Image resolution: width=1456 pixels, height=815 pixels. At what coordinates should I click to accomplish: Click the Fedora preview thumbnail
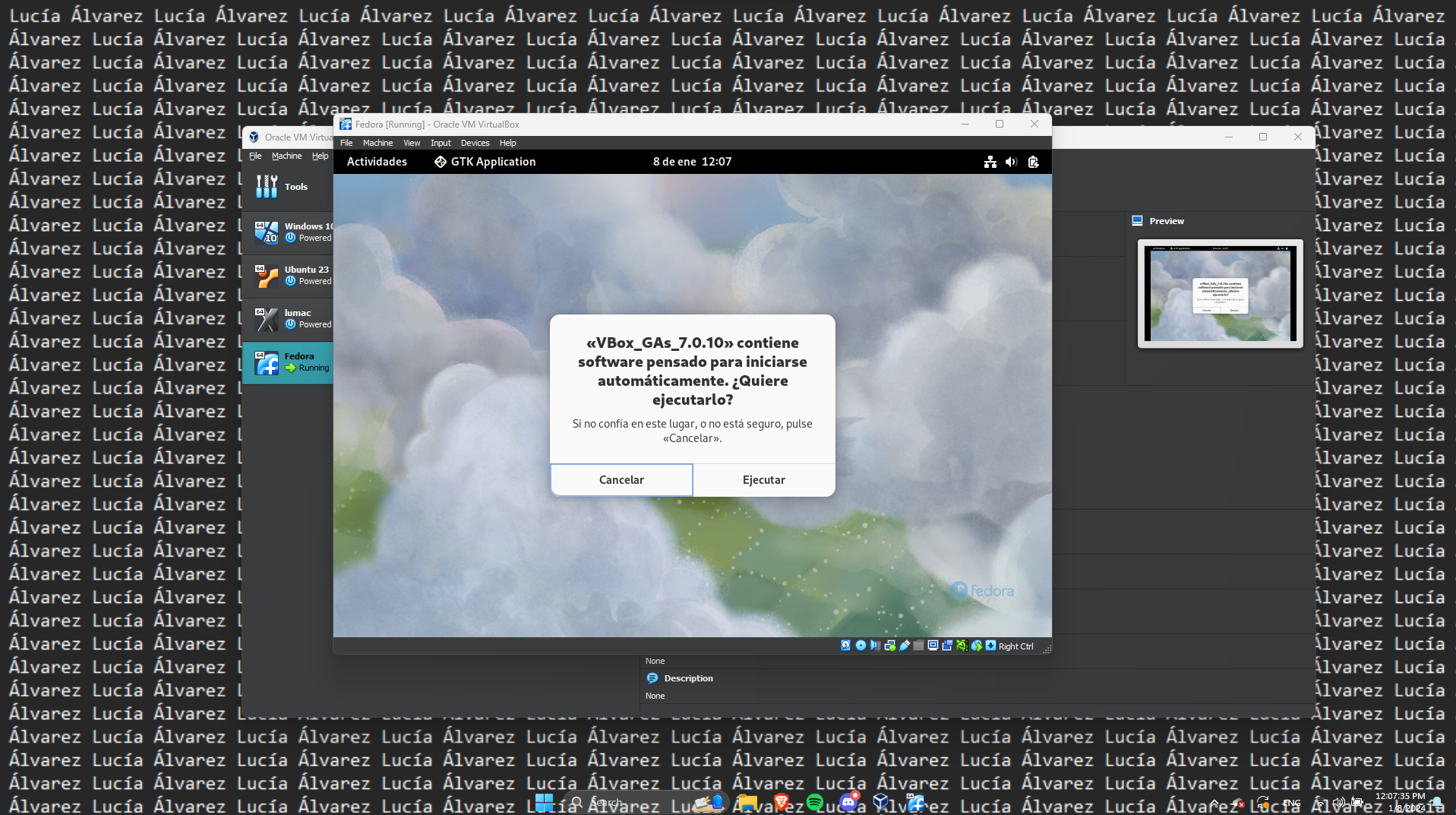1220,294
